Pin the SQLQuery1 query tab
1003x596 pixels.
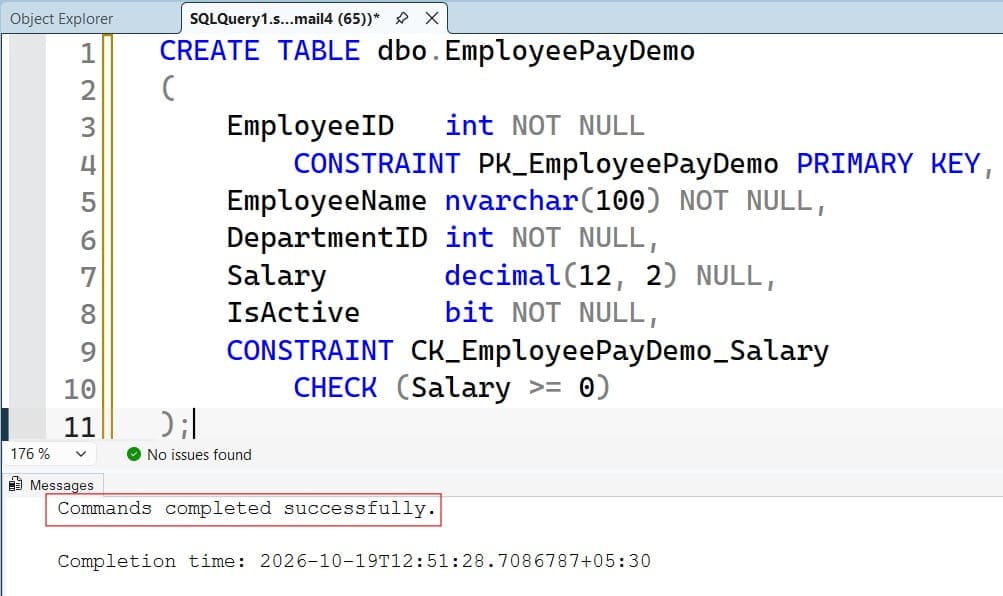point(402,18)
